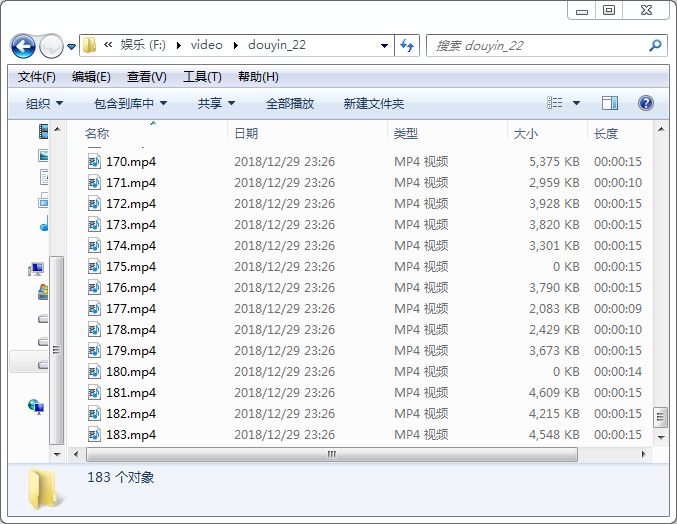The width and height of the screenshot is (677, 524).
Task: Click the file list vertical scroll-up arrow
Action: [661, 129]
